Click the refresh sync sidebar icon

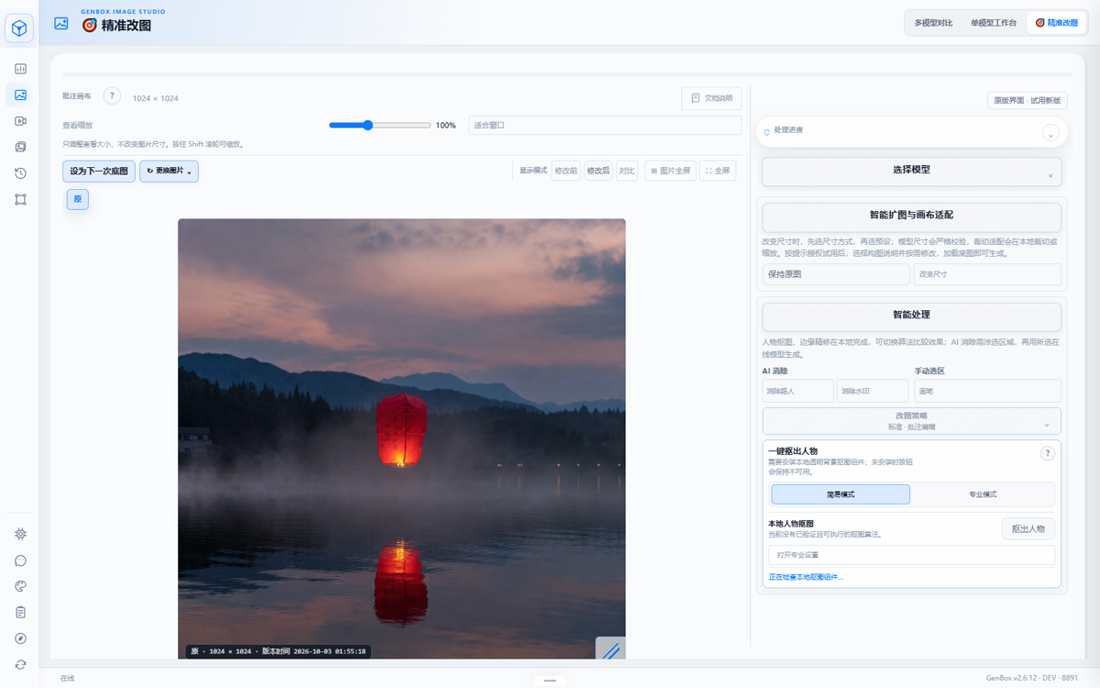(20, 664)
